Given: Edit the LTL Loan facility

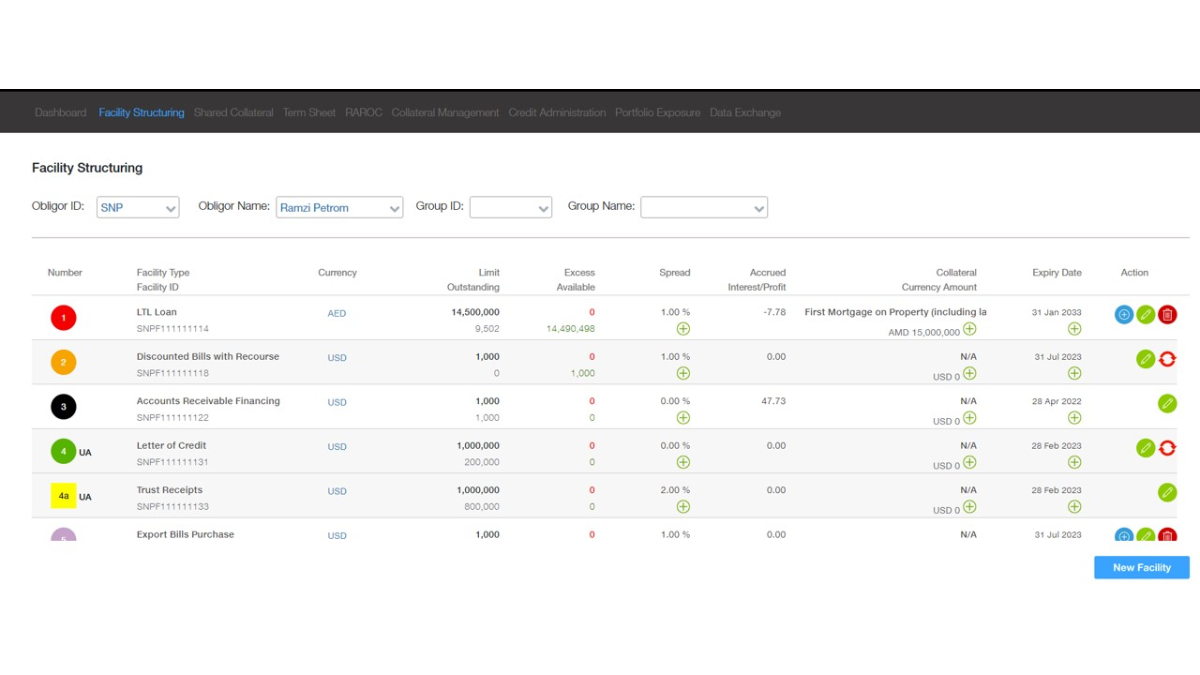Looking at the screenshot, I should 1146,315.
